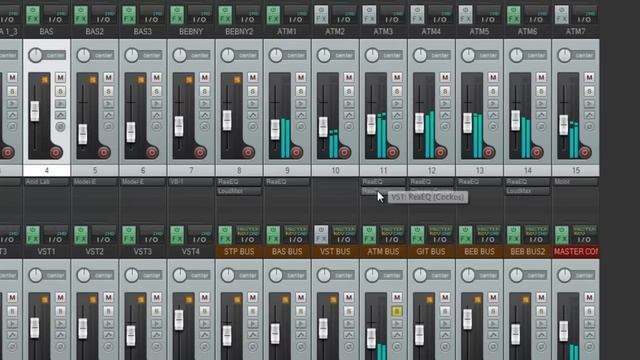This screenshot has height=360, width=640.
Task: Open the first ReaEQ plugin on track 11
Action: pos(383,182)
